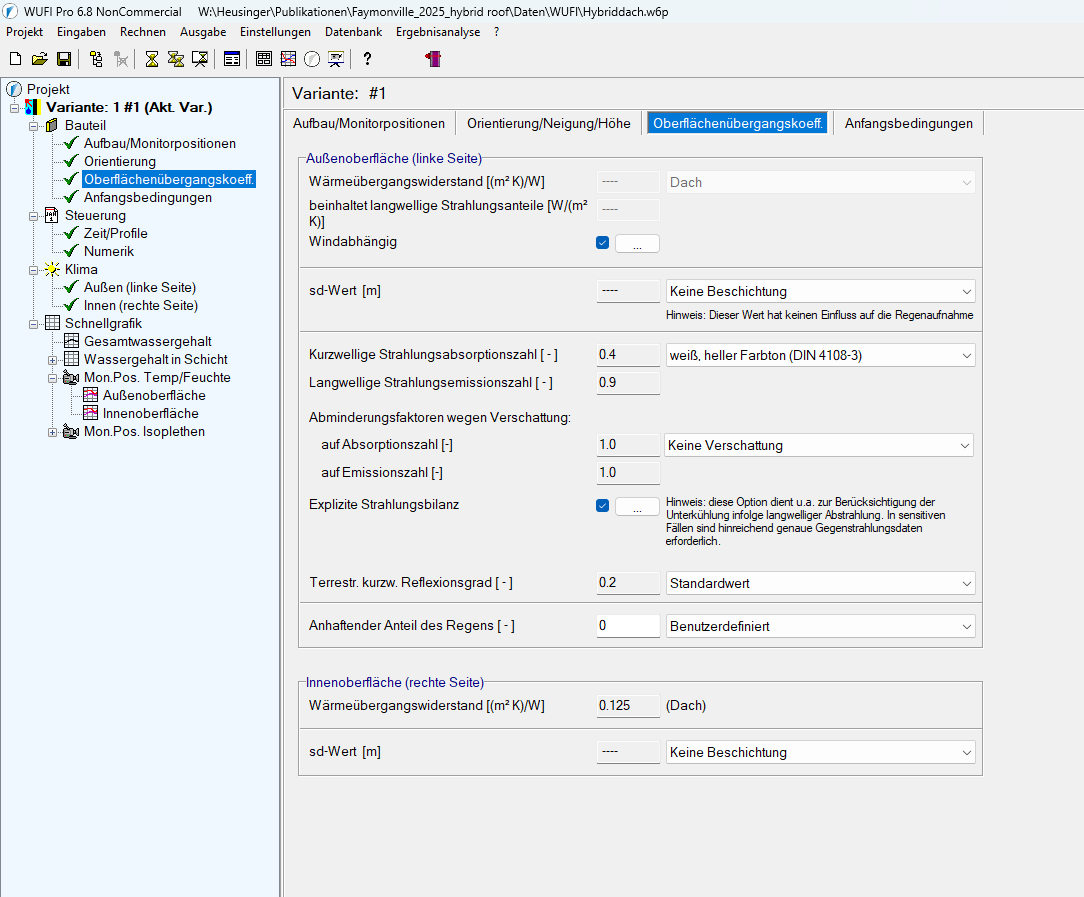Click the '...' button next to Windabhängig

pos(637,244)
